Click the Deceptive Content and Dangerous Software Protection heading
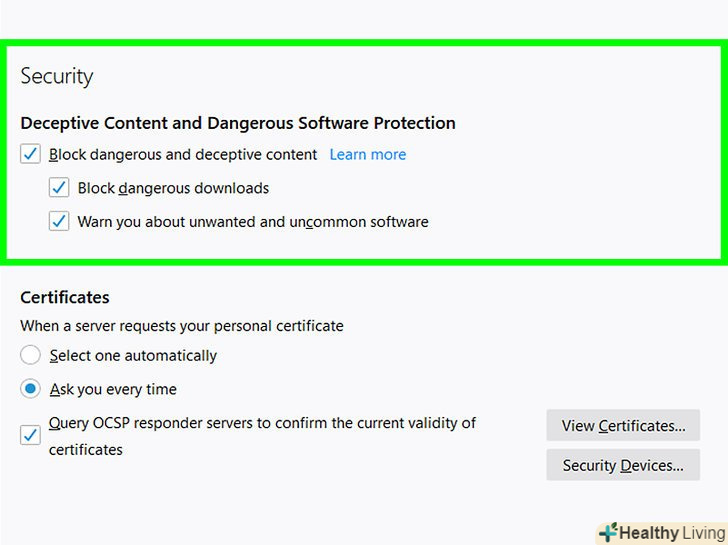 pyautogui.click(x=238, y=123)
